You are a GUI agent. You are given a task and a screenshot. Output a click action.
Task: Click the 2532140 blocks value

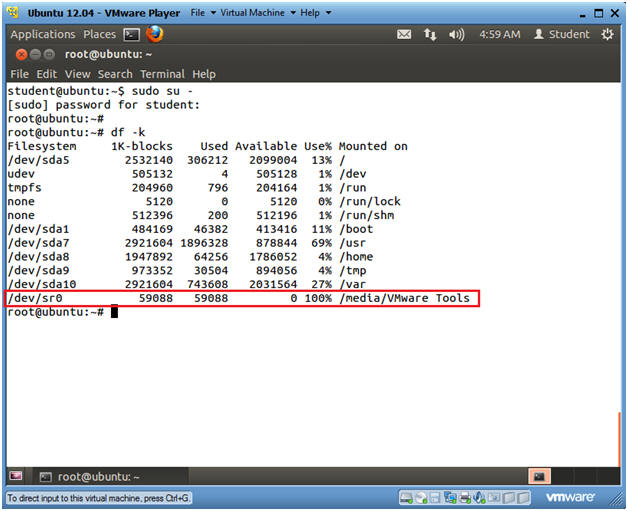point(149,160)
